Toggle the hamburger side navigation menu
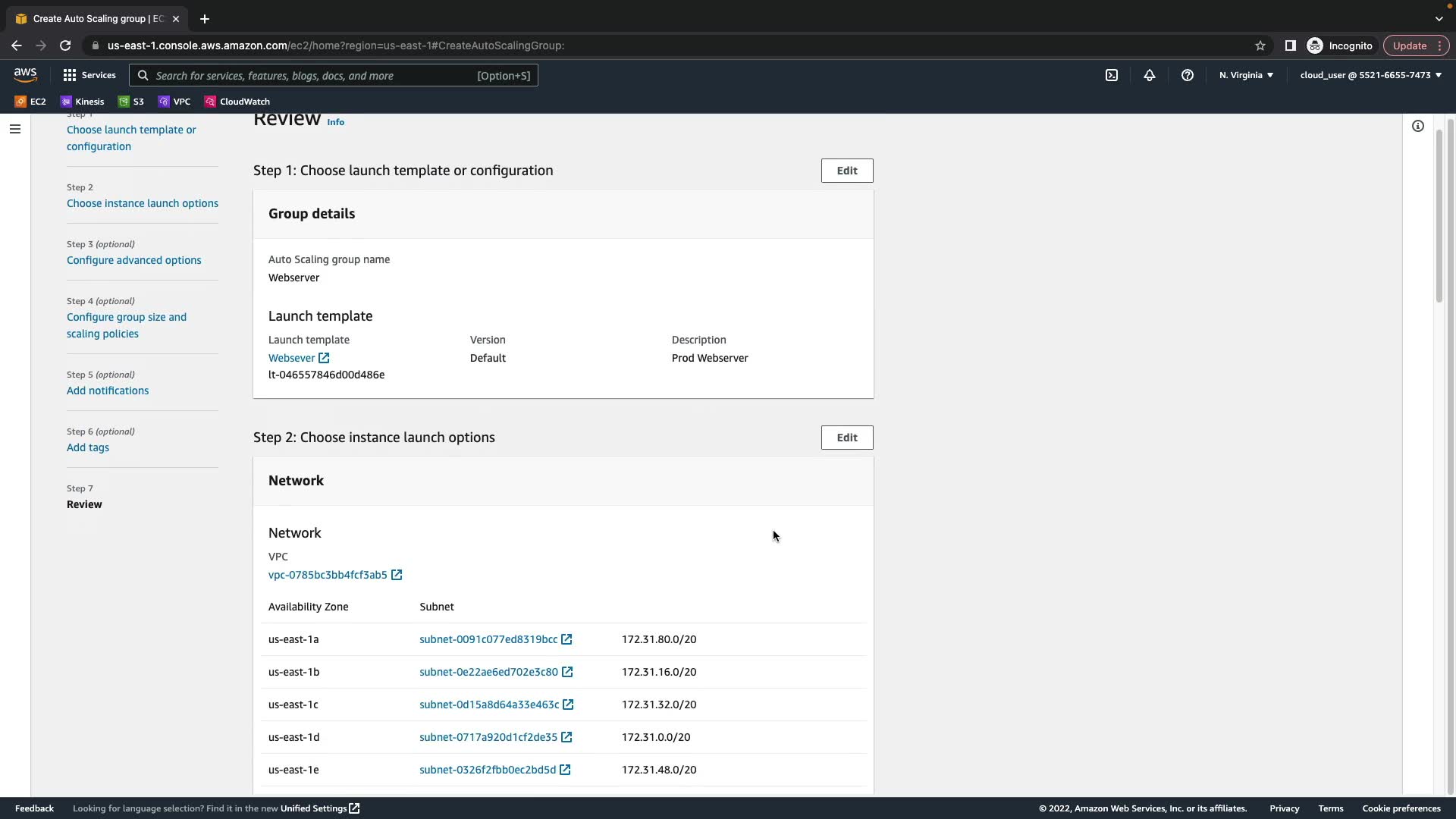Screen dimensions: 1456x819 14,129
